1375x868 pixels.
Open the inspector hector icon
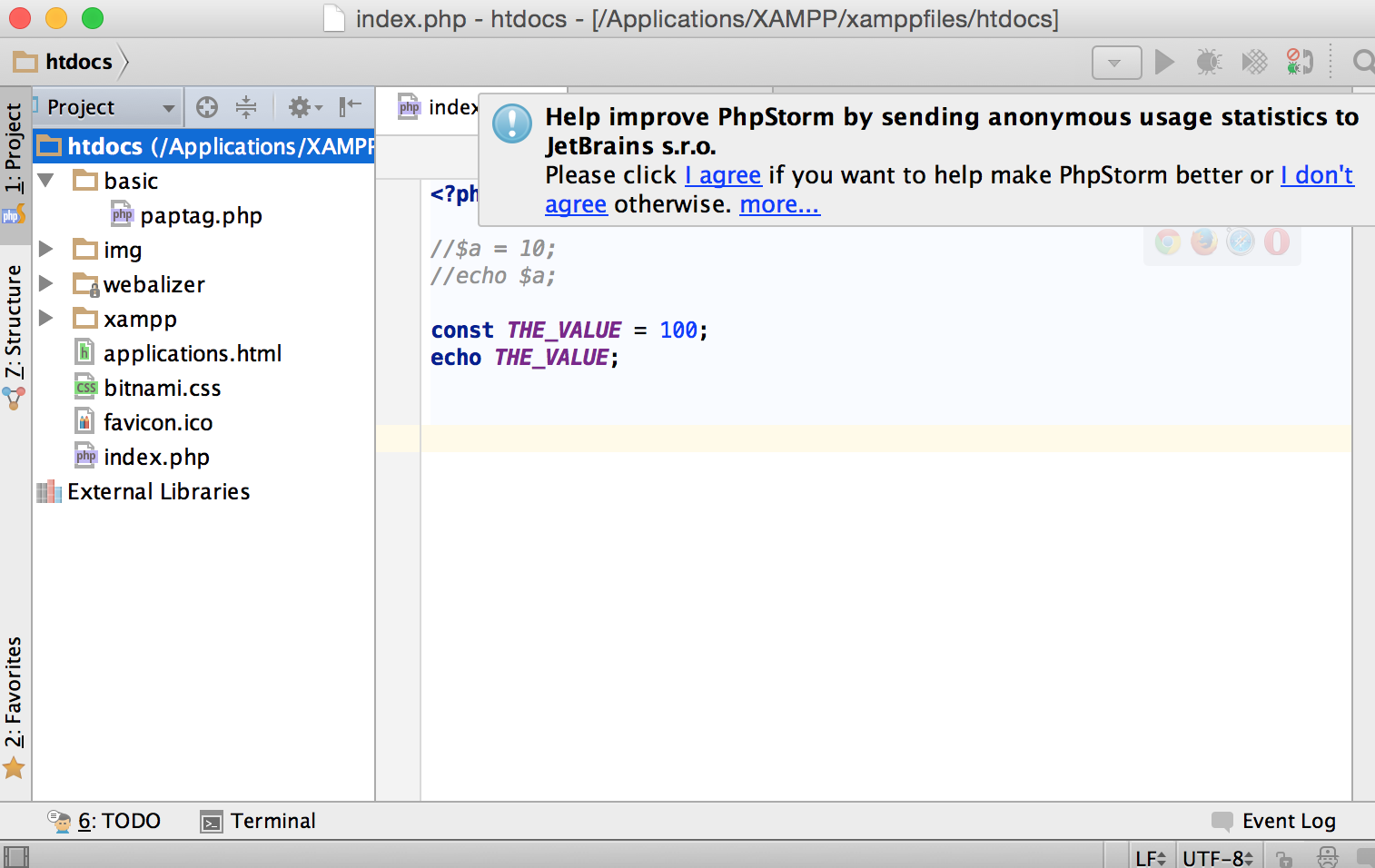[x=1328, y=857]
